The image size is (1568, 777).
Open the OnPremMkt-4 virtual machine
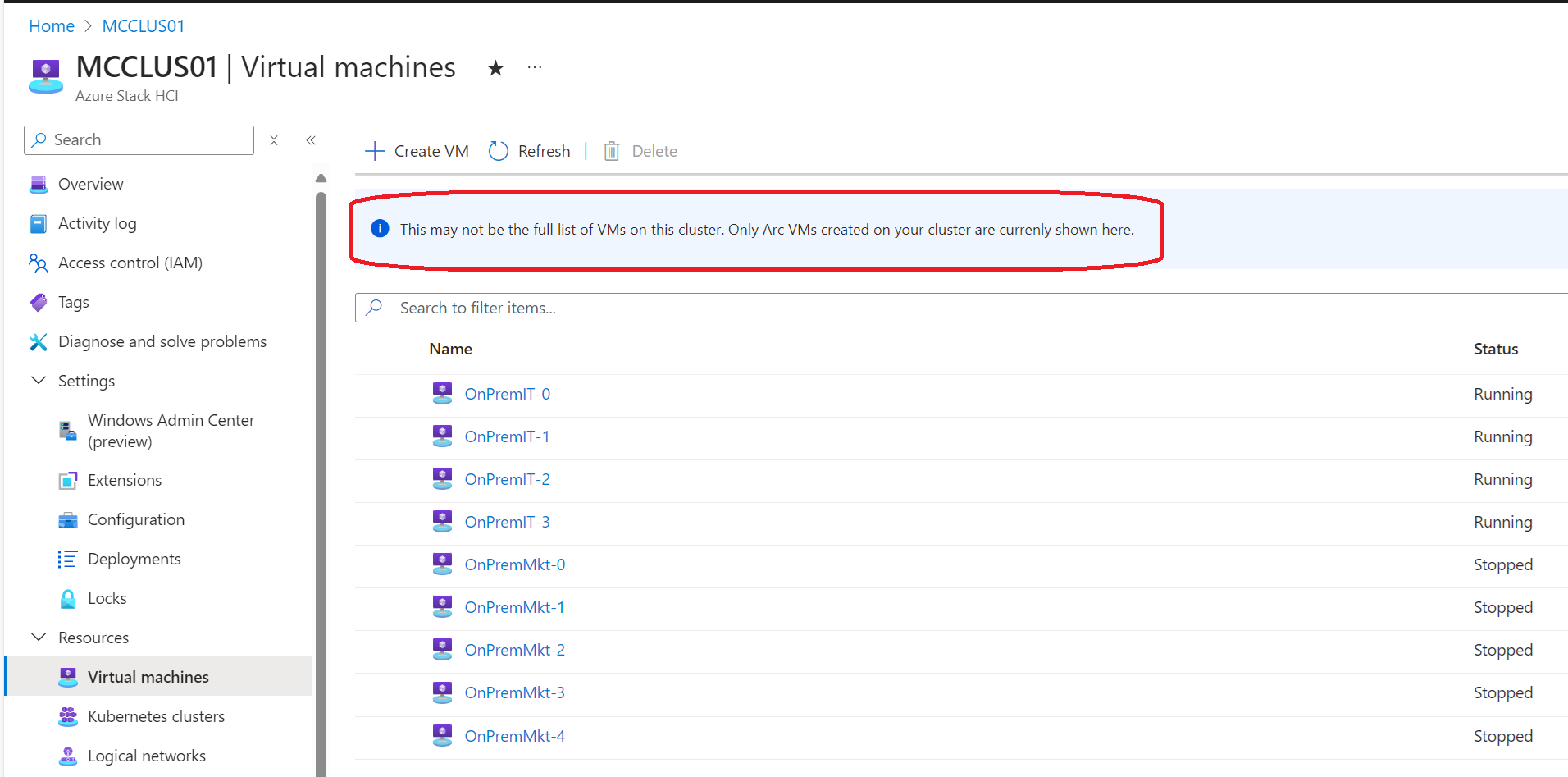514,735
